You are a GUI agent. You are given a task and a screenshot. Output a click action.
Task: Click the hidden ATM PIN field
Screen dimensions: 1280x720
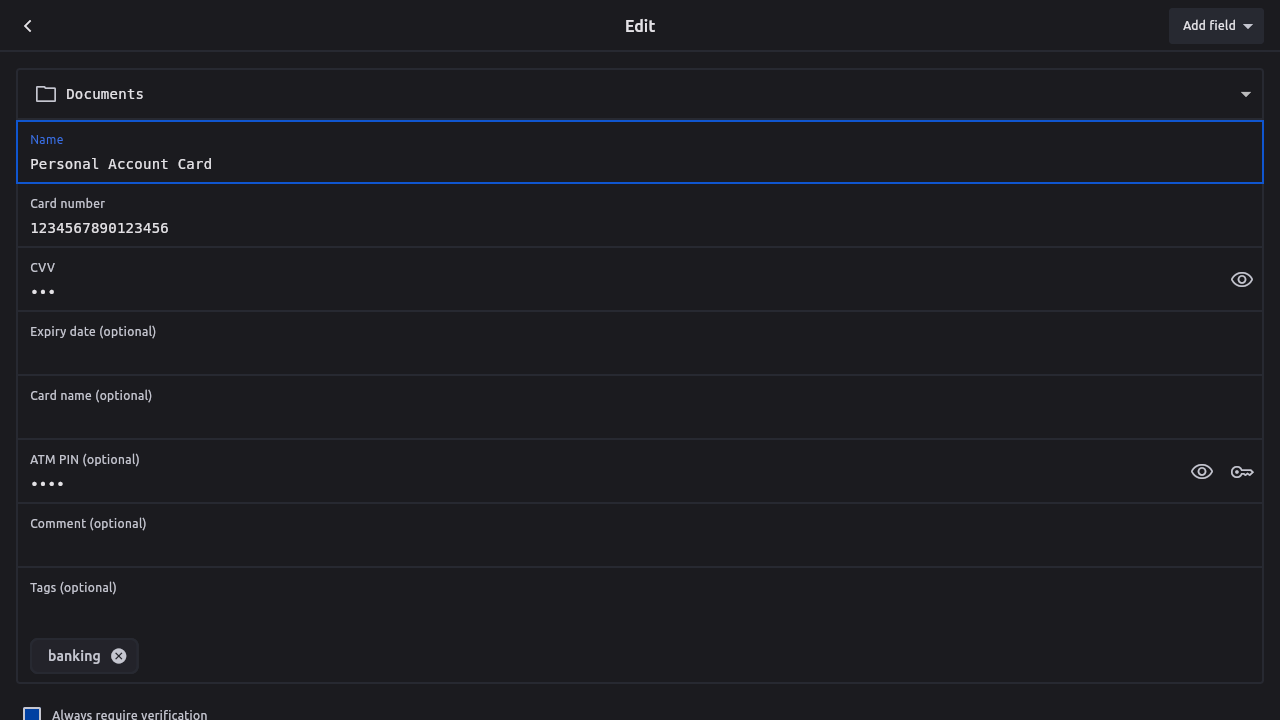coord(600,483)
